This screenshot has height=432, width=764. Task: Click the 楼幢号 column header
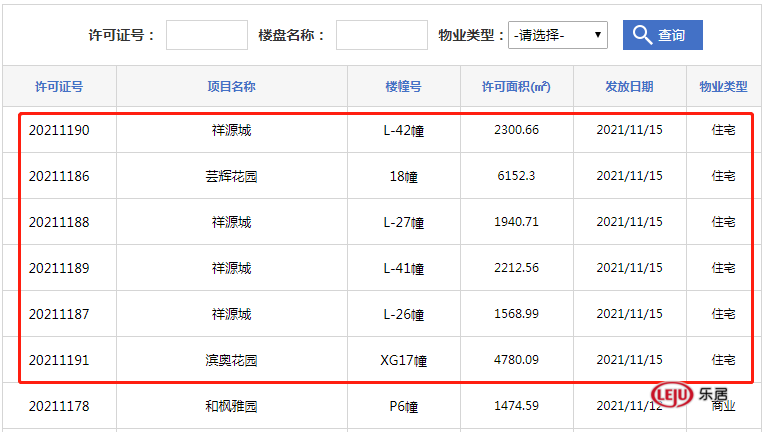click(x=403, y=87)
